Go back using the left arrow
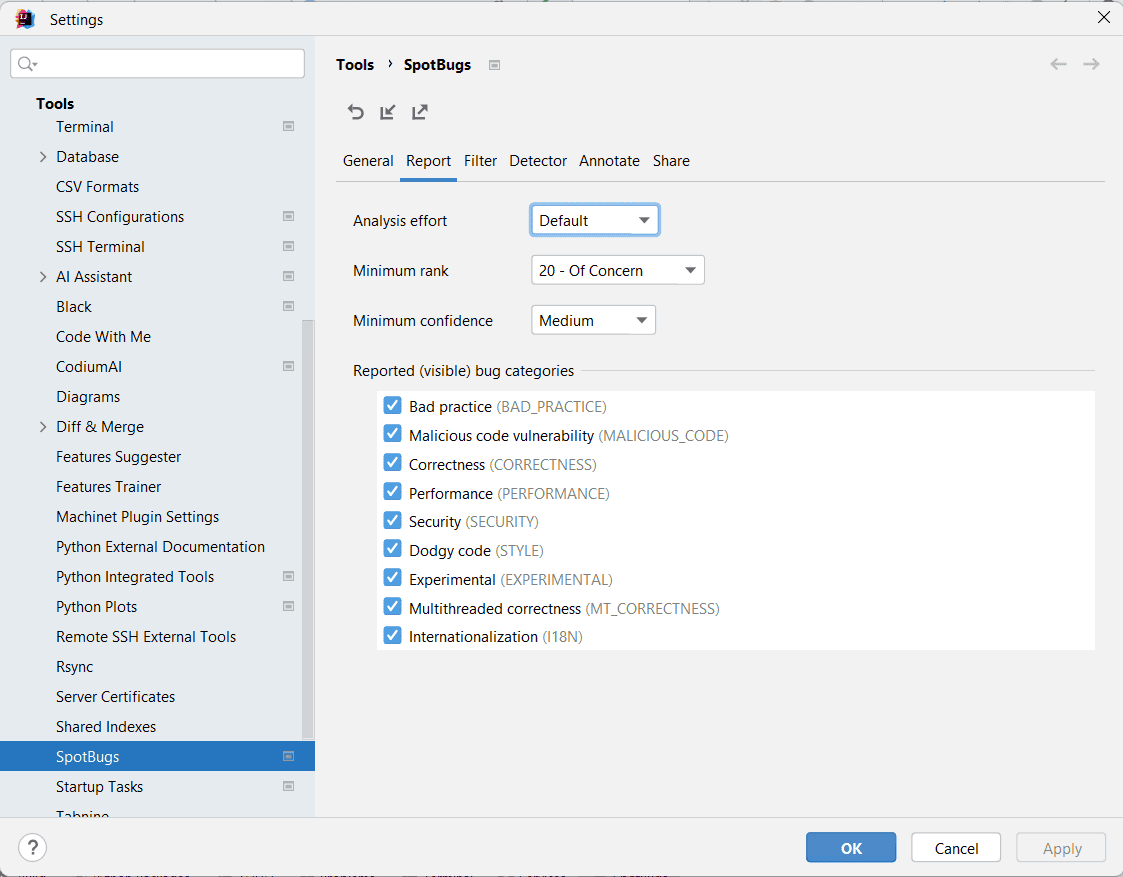 [x=1058, y=64]
